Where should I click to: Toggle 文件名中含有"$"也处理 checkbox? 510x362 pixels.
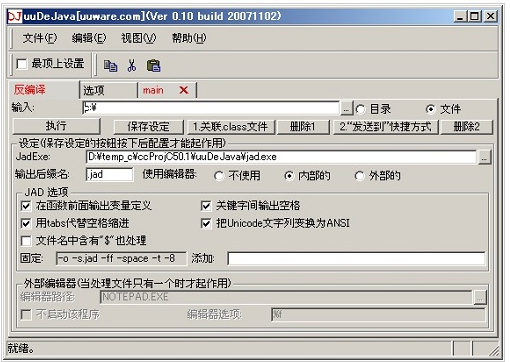[x=26, y=241]
